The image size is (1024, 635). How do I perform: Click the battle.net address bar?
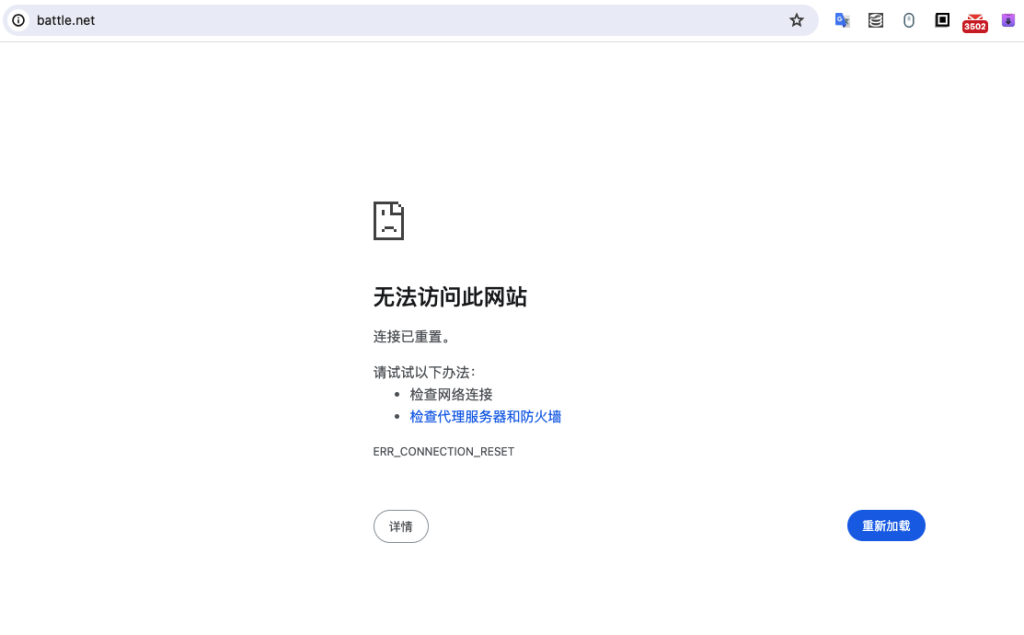pos(411,20)
